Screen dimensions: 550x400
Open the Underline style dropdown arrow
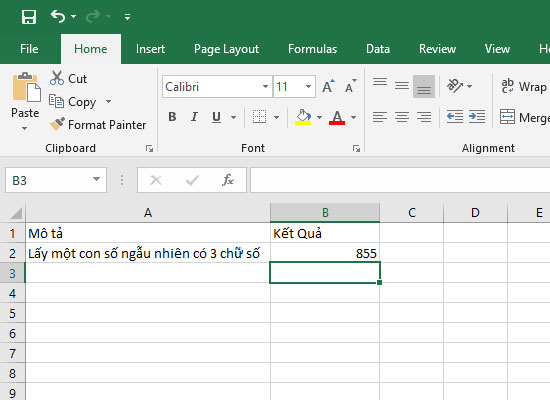click(233, 117)
